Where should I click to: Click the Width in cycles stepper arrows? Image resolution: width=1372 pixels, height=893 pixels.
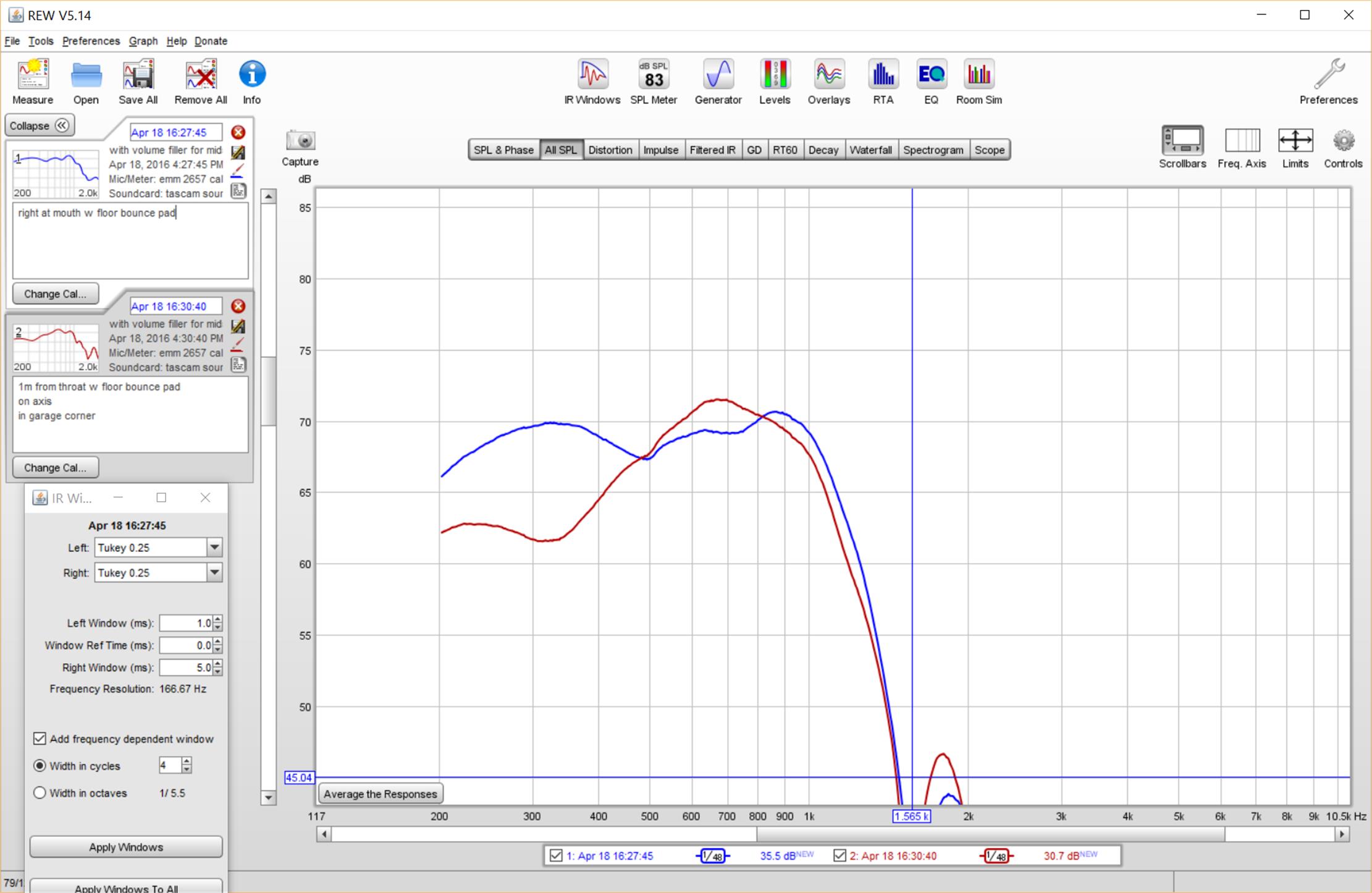point(187,765)
